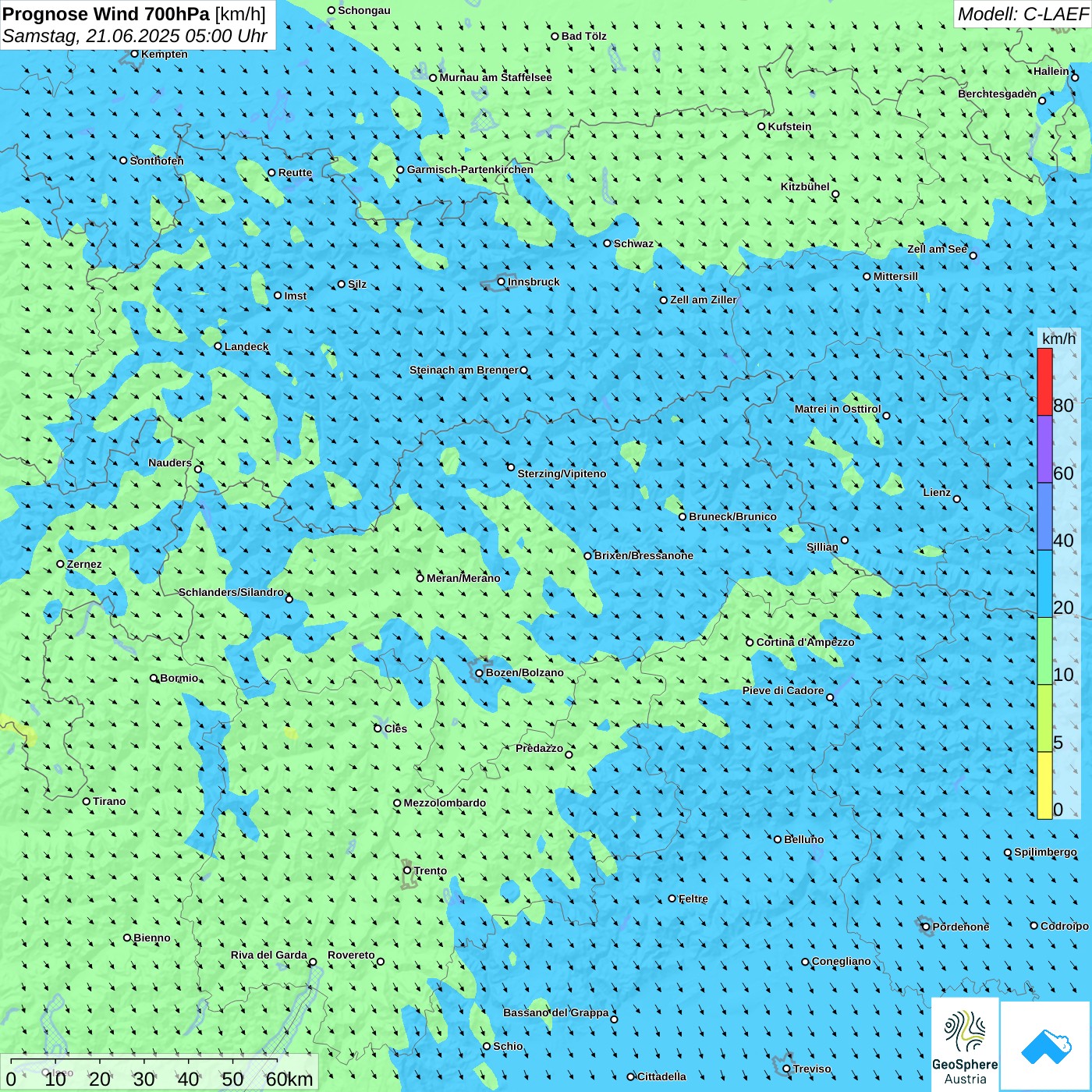
Task: Click the Treviso location marker
Action: coord(786,1069)
